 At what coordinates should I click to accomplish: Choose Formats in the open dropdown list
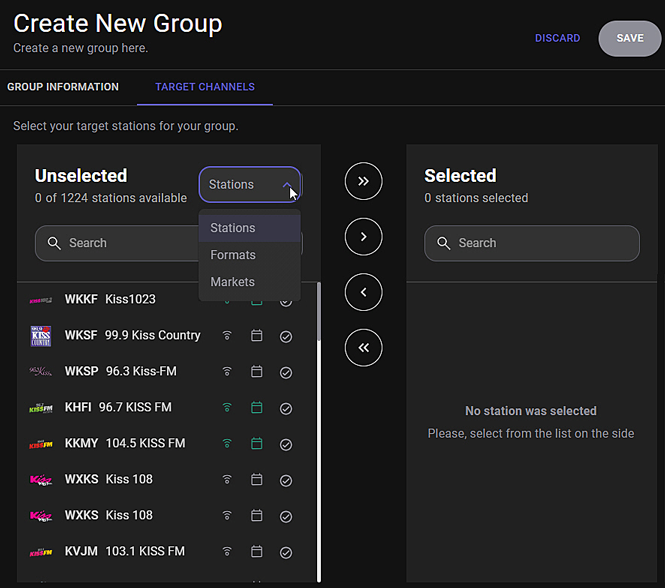[x=250, y=255]
